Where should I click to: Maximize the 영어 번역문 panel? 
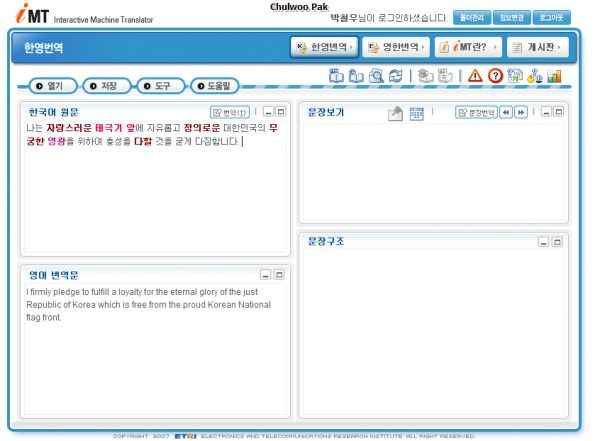pyautogui.click(x=279, y=274)
